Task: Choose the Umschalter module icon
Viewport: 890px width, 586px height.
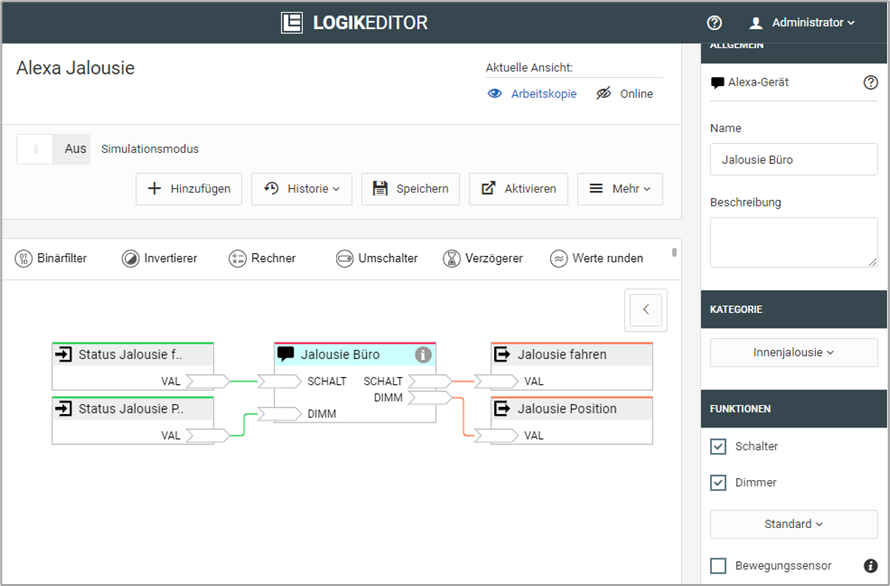Action: click(345, 258)
